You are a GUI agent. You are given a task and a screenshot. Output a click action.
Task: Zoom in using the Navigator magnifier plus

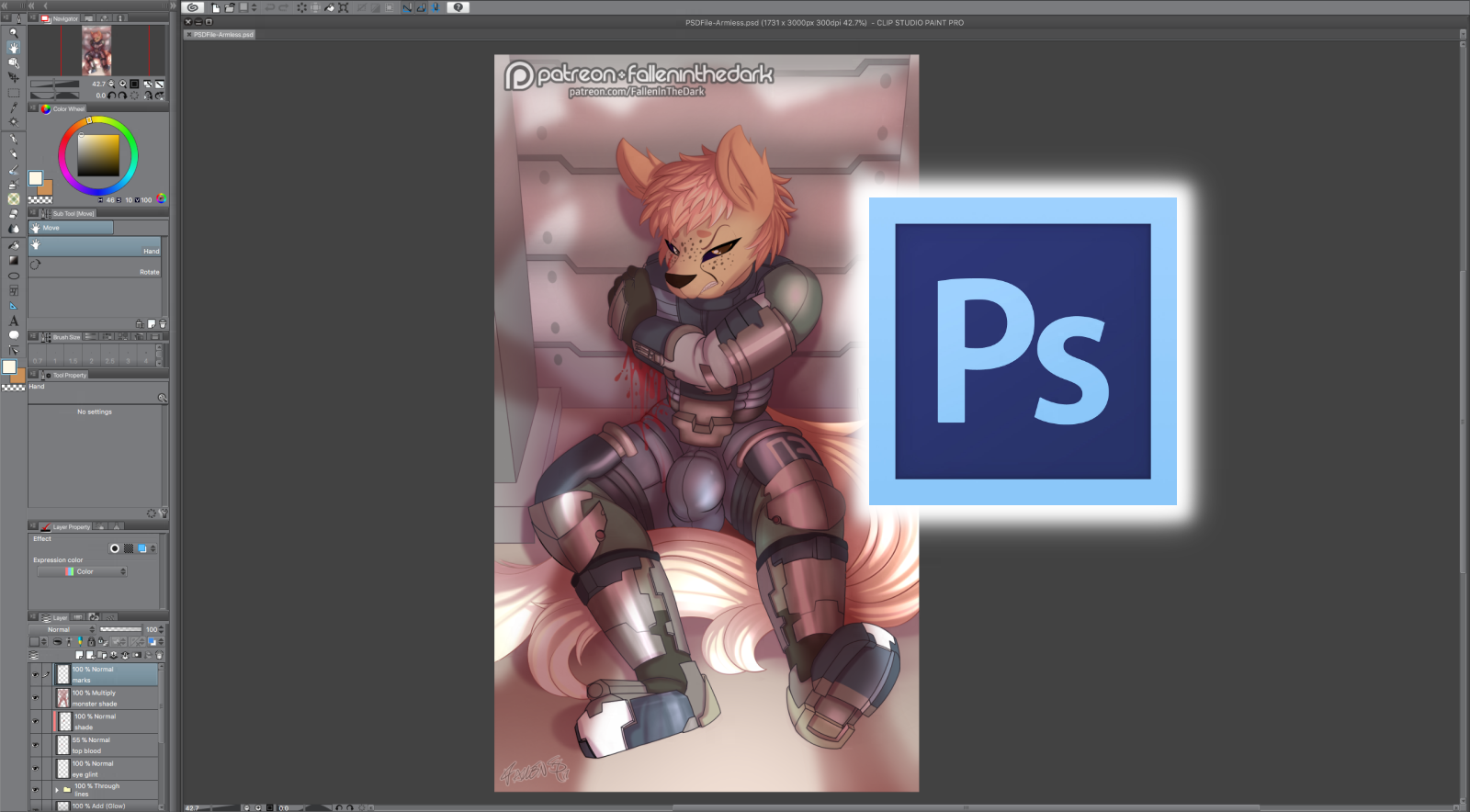tap(122, 84)
